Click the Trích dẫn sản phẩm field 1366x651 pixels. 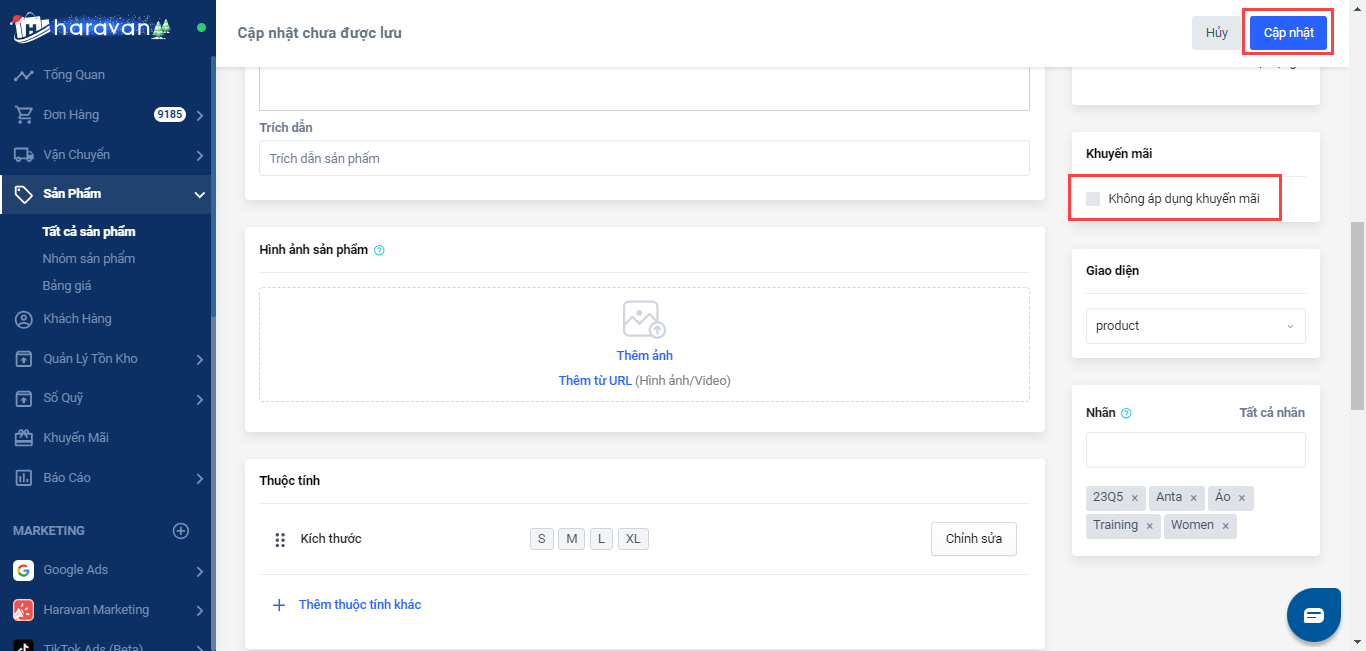pyautogui.click(x=644, y=158)
